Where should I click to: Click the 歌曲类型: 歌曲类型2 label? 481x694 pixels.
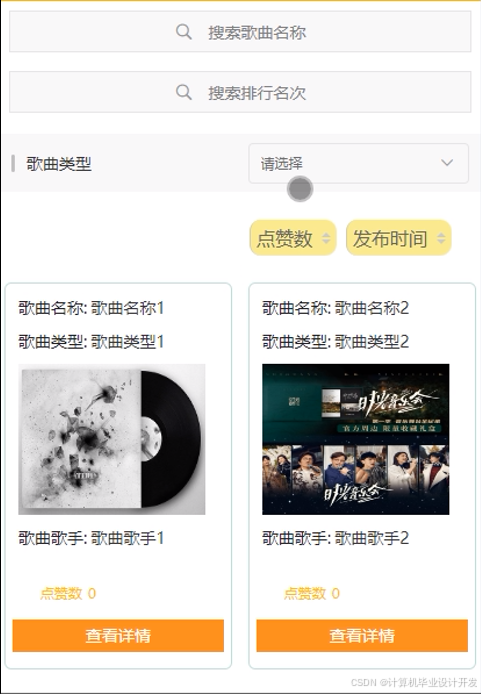click(335, 342)
